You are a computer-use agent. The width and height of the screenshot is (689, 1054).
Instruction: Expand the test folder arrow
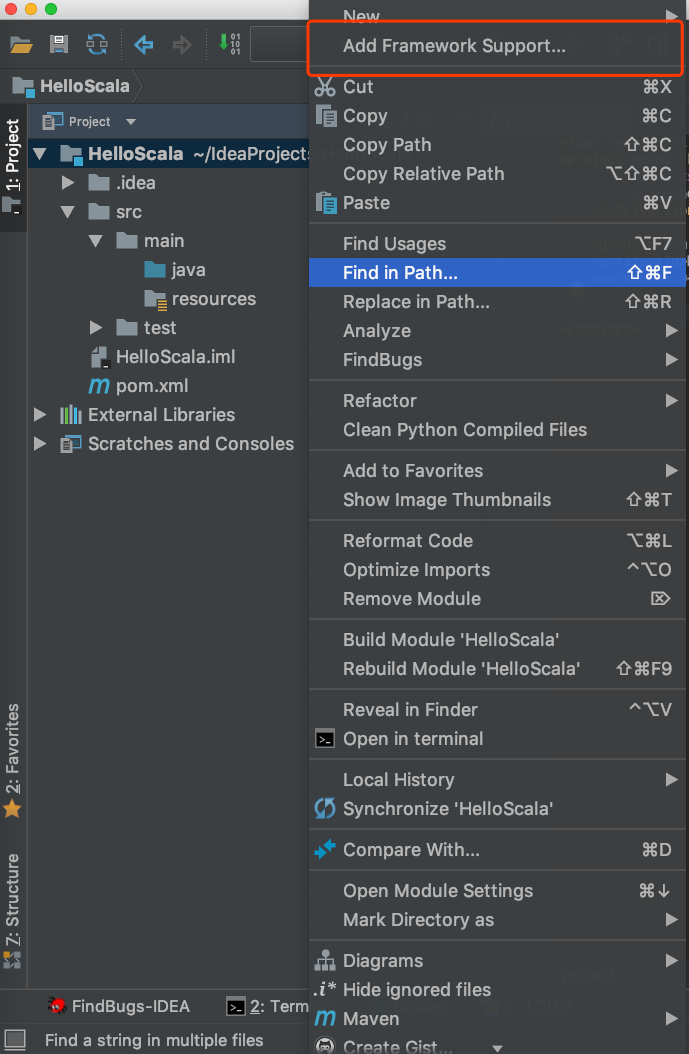(96, 328)
